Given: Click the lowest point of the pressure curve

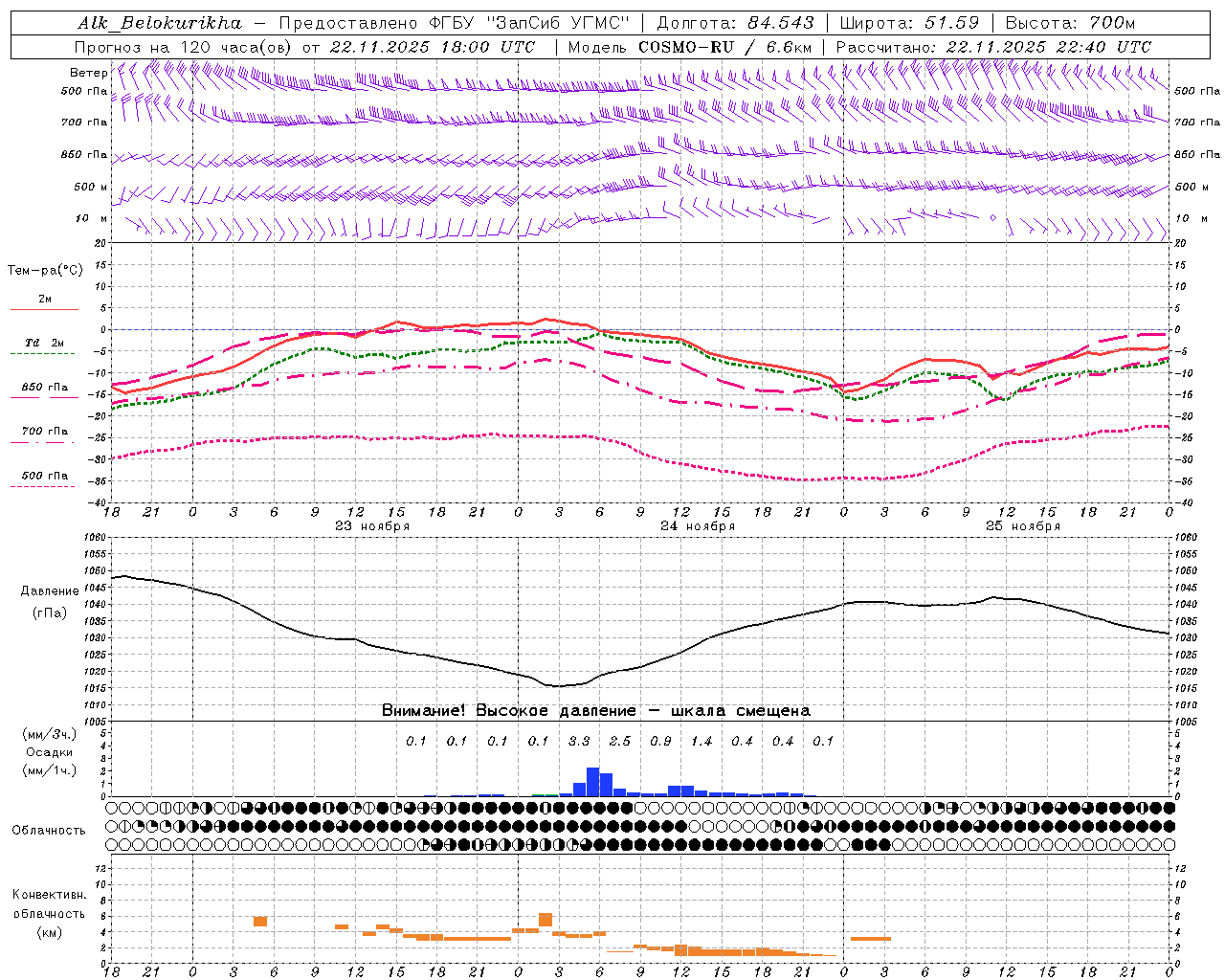Looking at the screenshot, I should pyautogui.click(x=559, y=685).
